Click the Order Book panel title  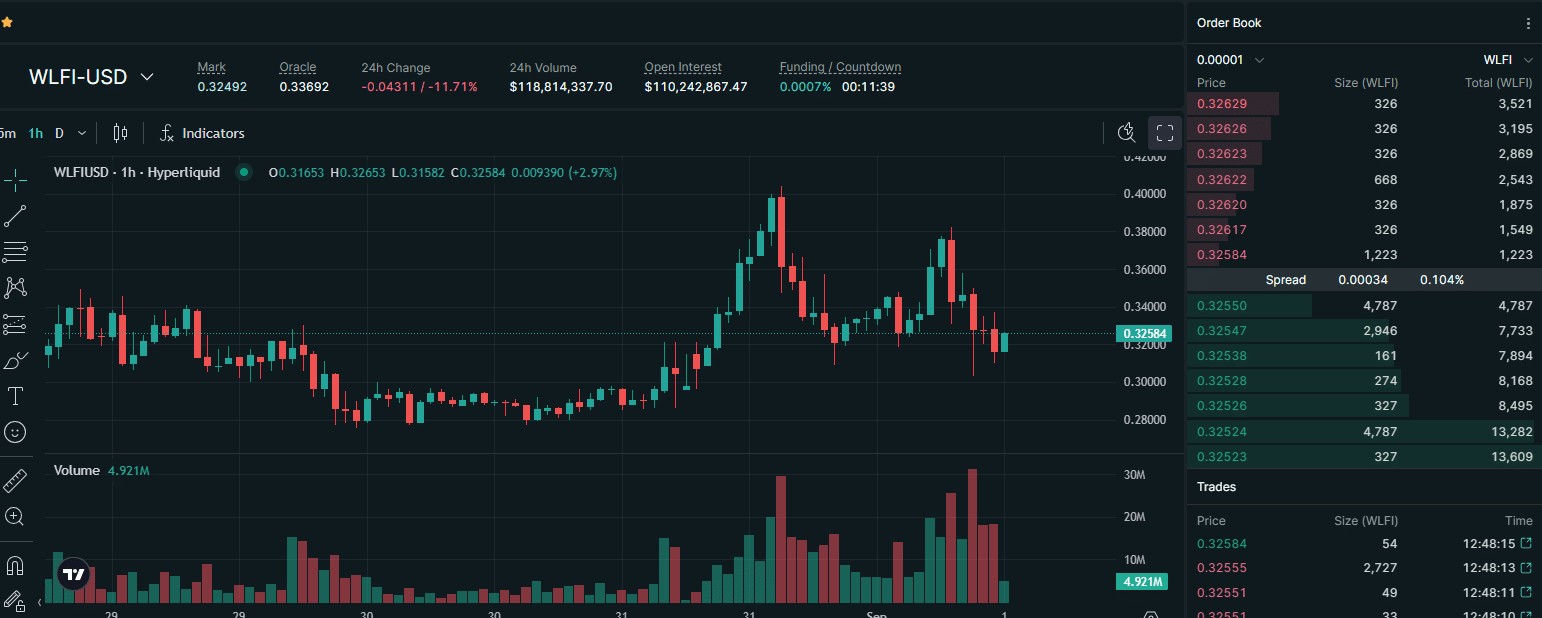point(1229,23)
